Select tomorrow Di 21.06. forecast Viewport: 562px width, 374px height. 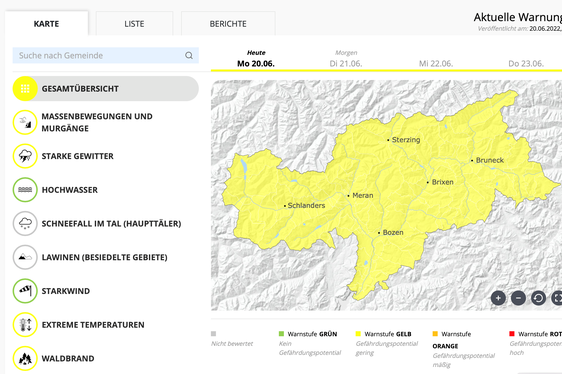346,59
